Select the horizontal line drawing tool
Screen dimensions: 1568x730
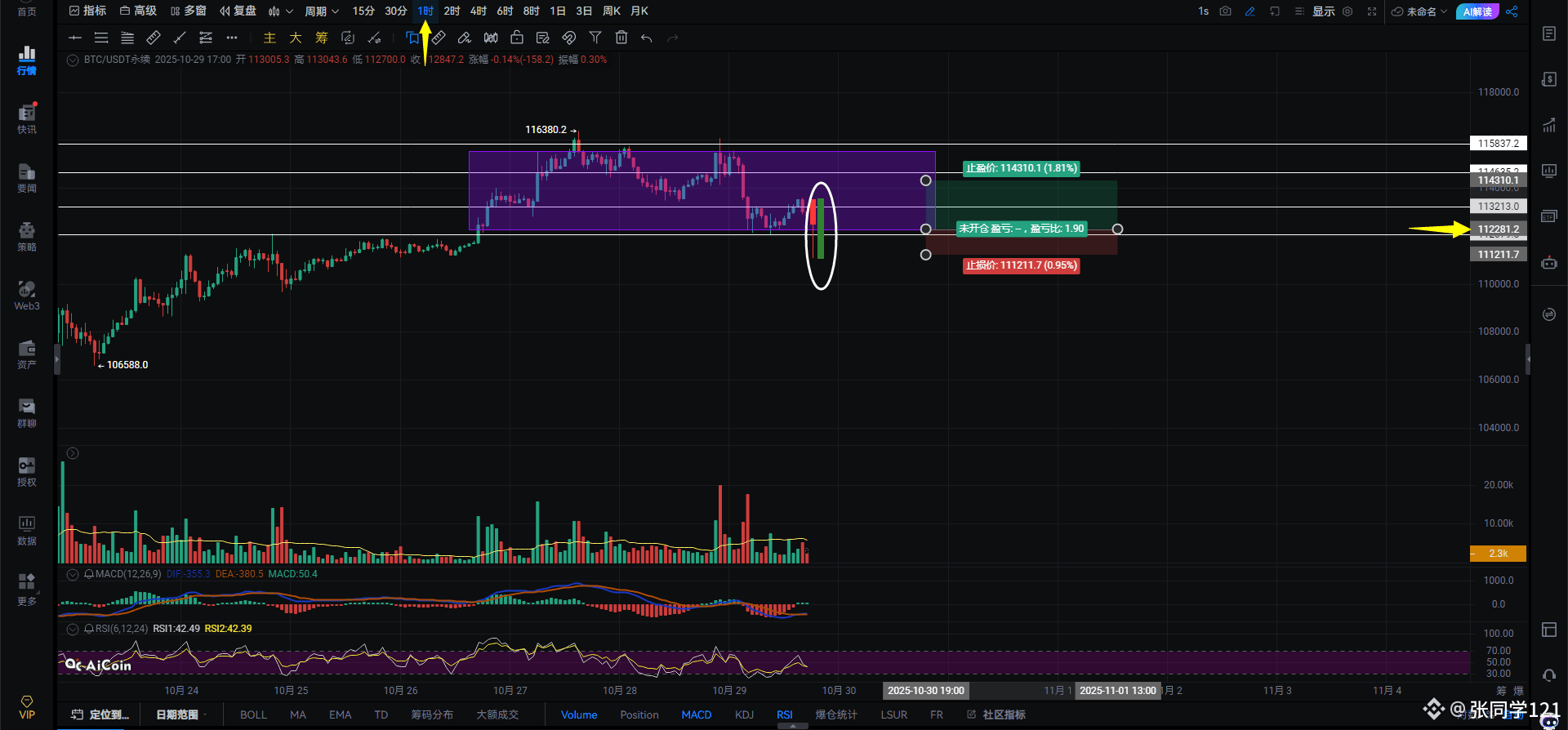coord(75,38)
